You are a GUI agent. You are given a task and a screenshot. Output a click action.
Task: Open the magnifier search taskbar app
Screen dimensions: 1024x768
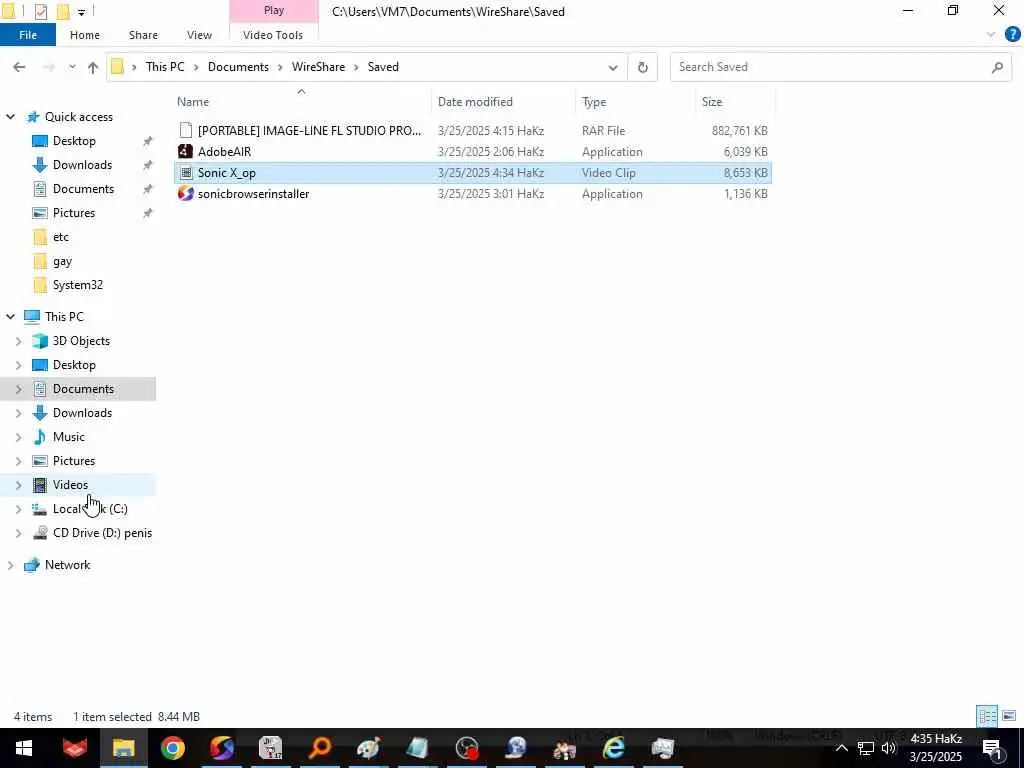pyautogui.click(x=319, y=748)
